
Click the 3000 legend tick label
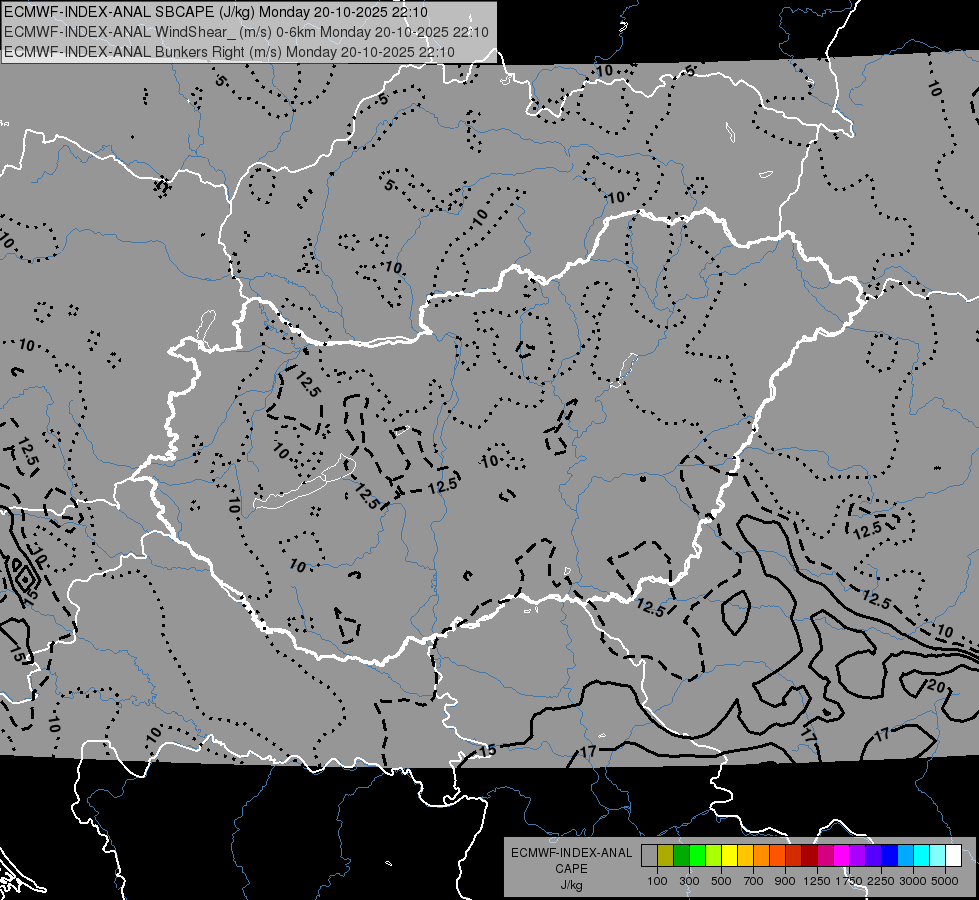[913, 881]
